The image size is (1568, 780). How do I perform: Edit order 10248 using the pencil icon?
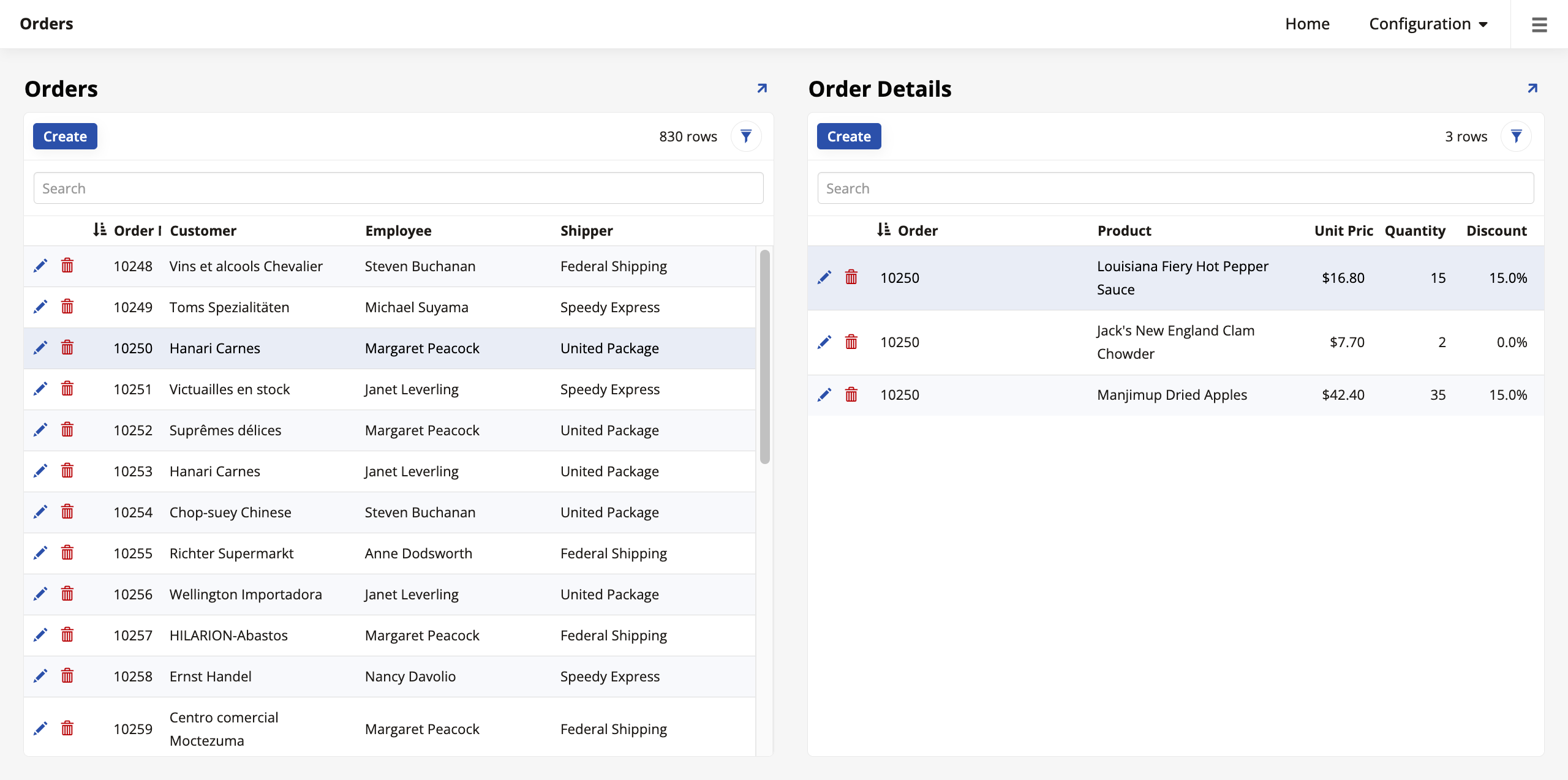coord(40,266)
